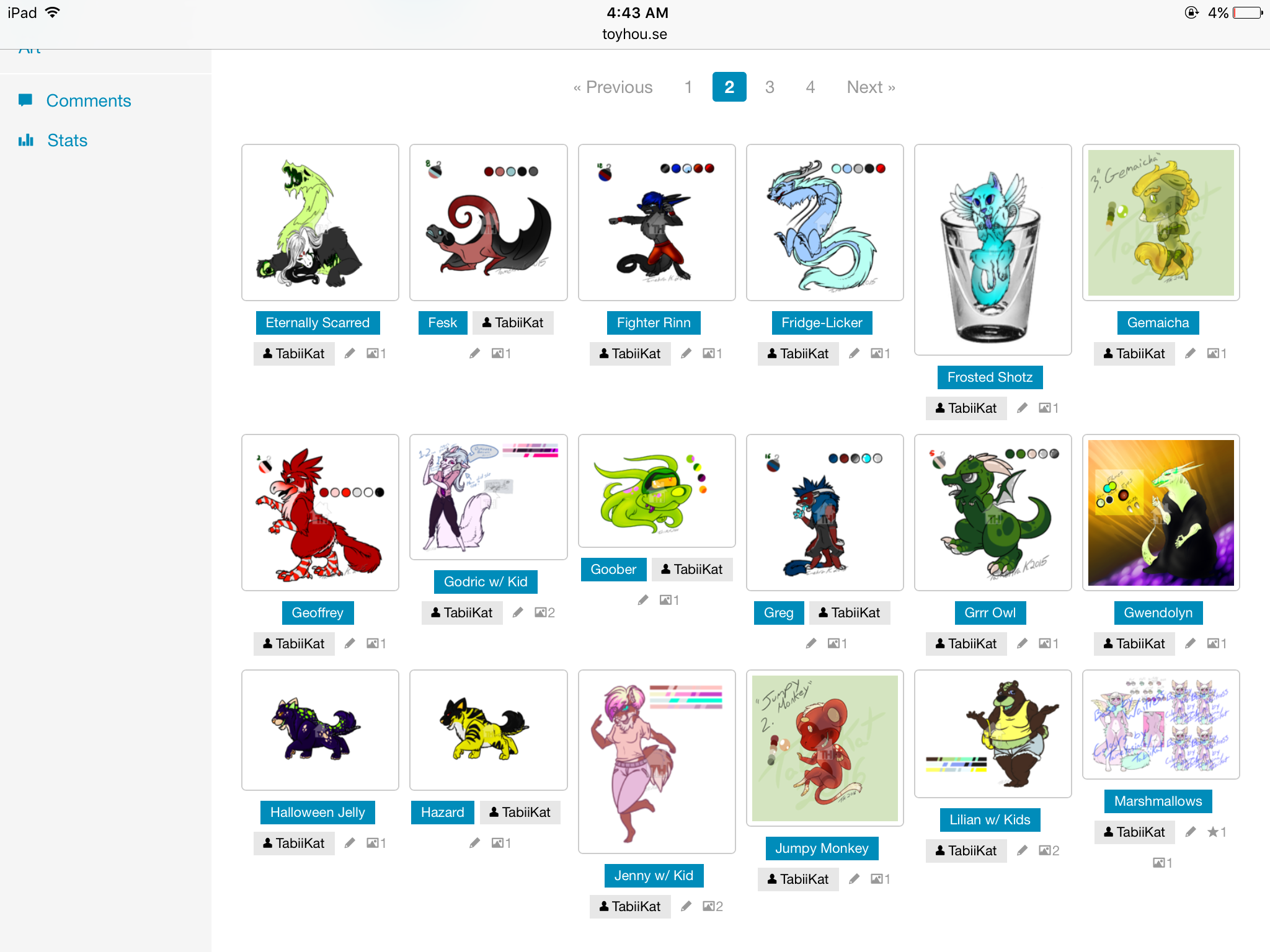
Task: Open the Jumpy Monkey thumbnail image
Action: pos(825,748)
